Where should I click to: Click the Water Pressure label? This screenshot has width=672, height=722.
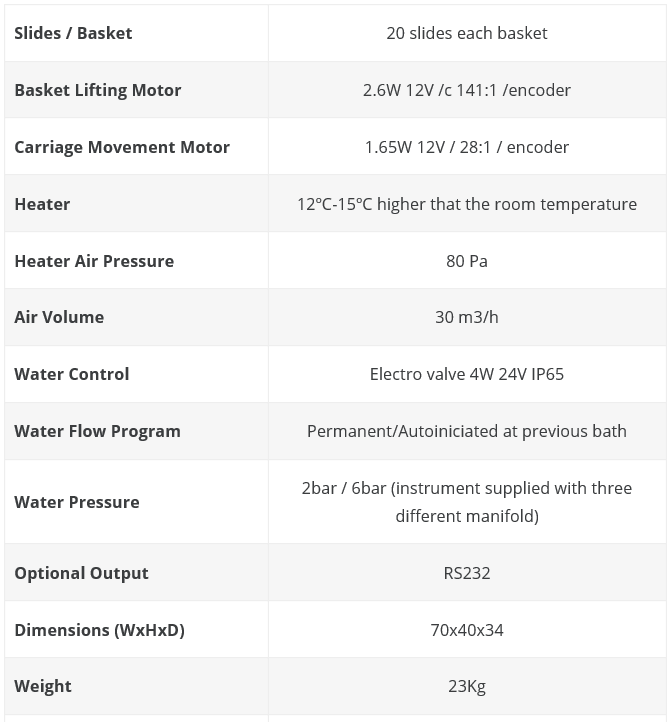click(77, 502)
